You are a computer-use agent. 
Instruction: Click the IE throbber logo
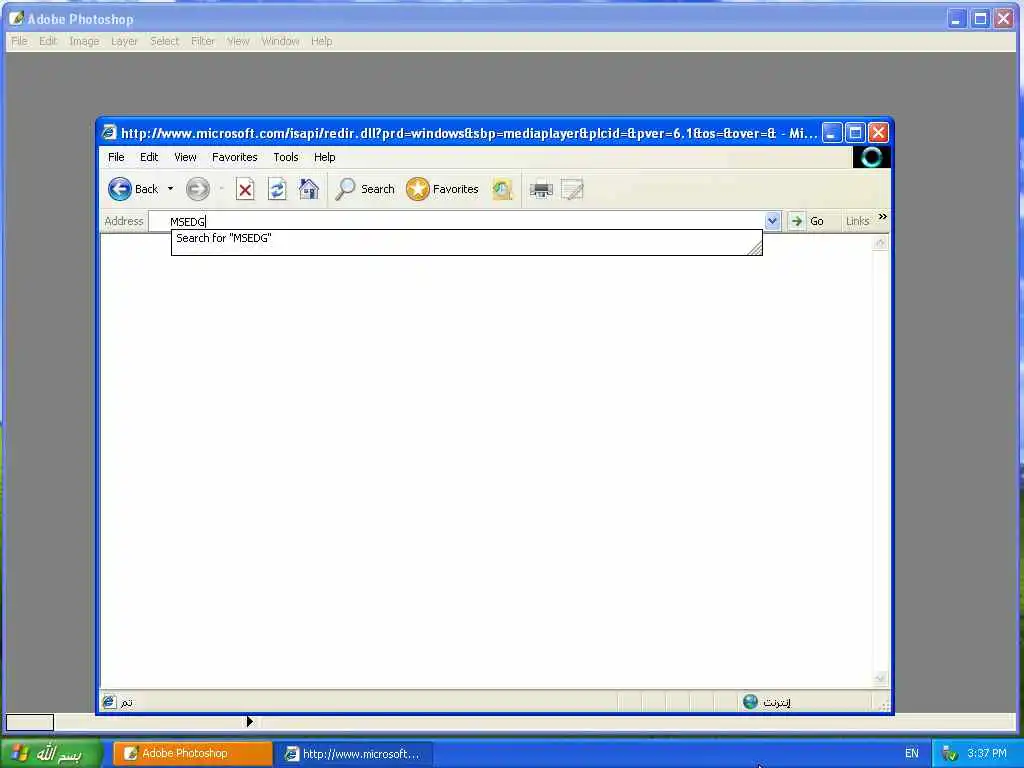pyautogui.click(x=871, y=157)
